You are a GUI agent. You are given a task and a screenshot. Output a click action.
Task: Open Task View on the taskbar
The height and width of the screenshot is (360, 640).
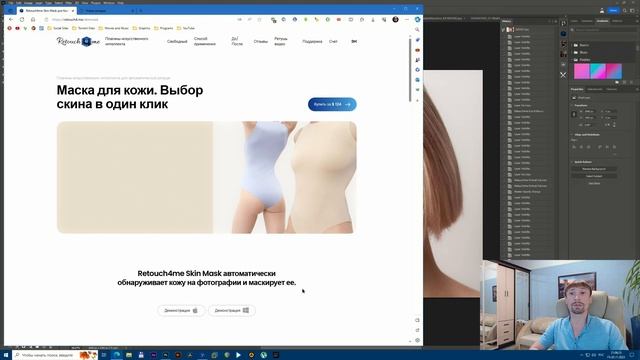pyautogui.click(x=104, y=355)
